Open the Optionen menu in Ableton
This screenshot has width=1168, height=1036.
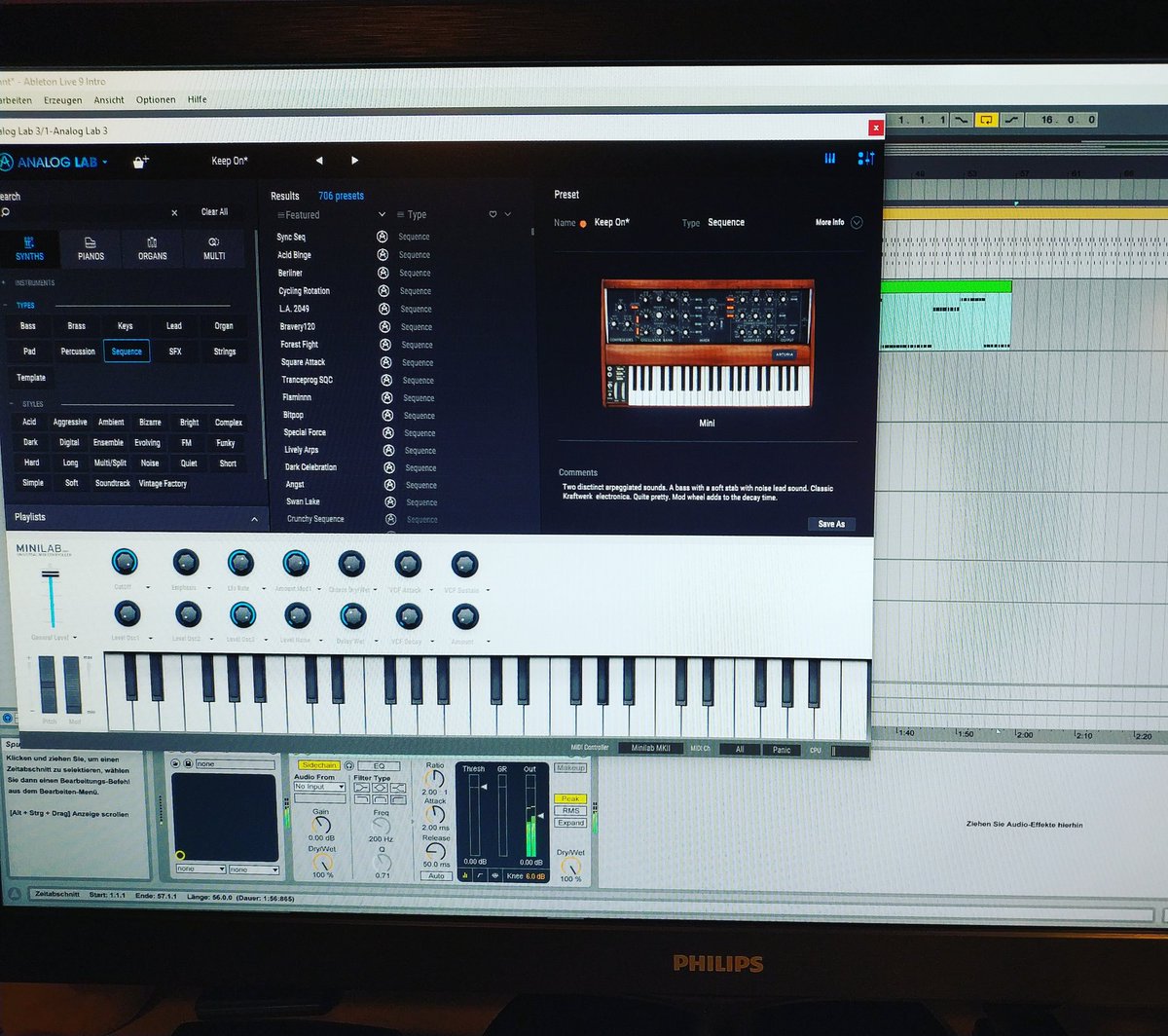pos(155,99)
